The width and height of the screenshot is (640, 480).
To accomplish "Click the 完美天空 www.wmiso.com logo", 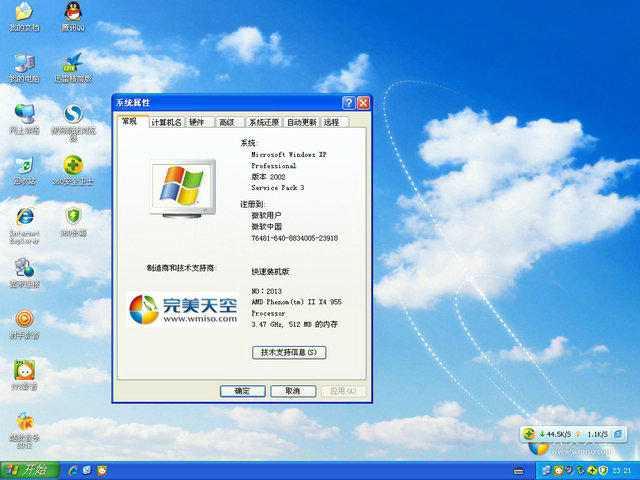I will click(x=183, y=310).
